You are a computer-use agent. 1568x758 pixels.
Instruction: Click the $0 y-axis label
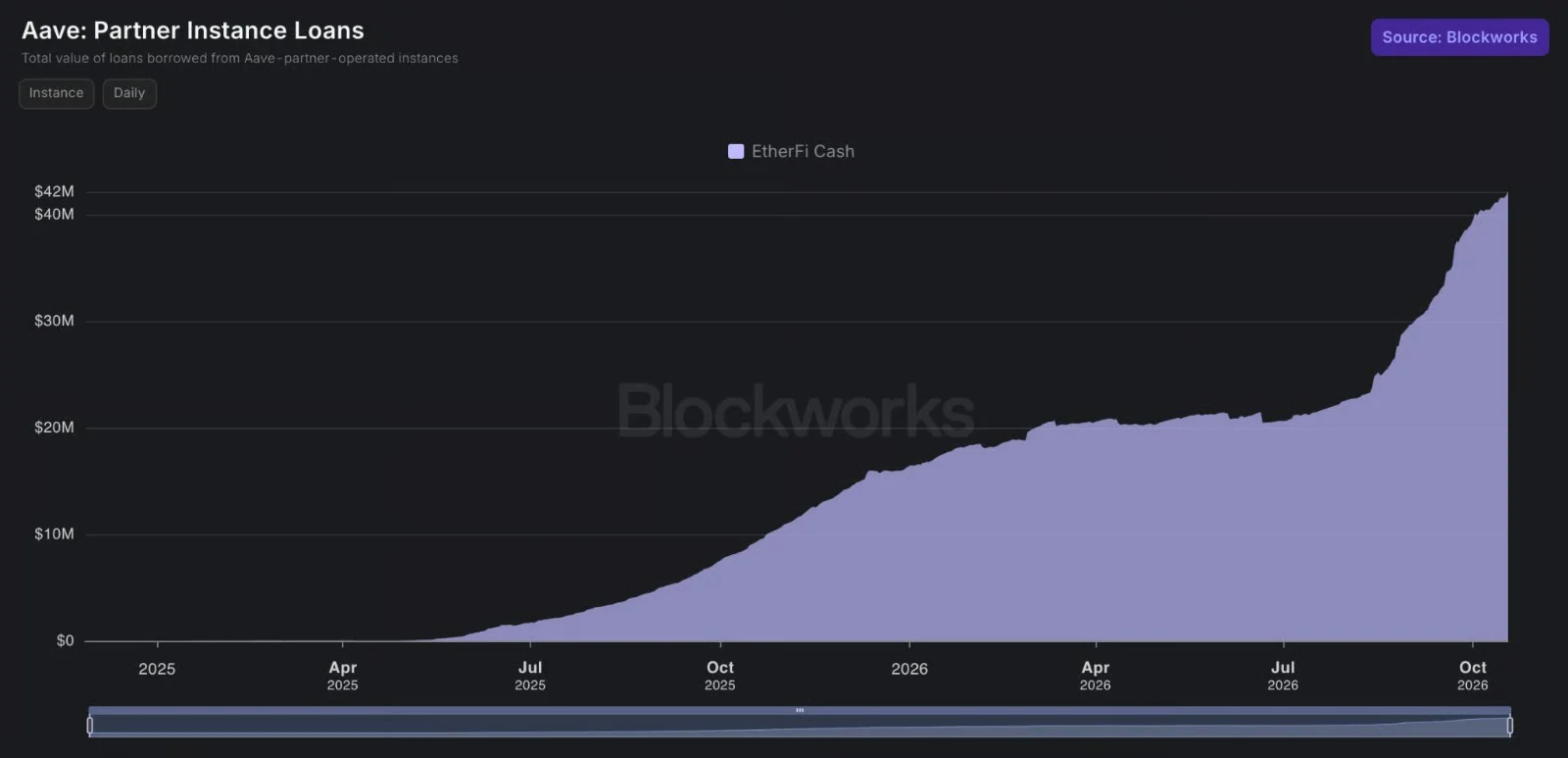click(x=65, y=640)
